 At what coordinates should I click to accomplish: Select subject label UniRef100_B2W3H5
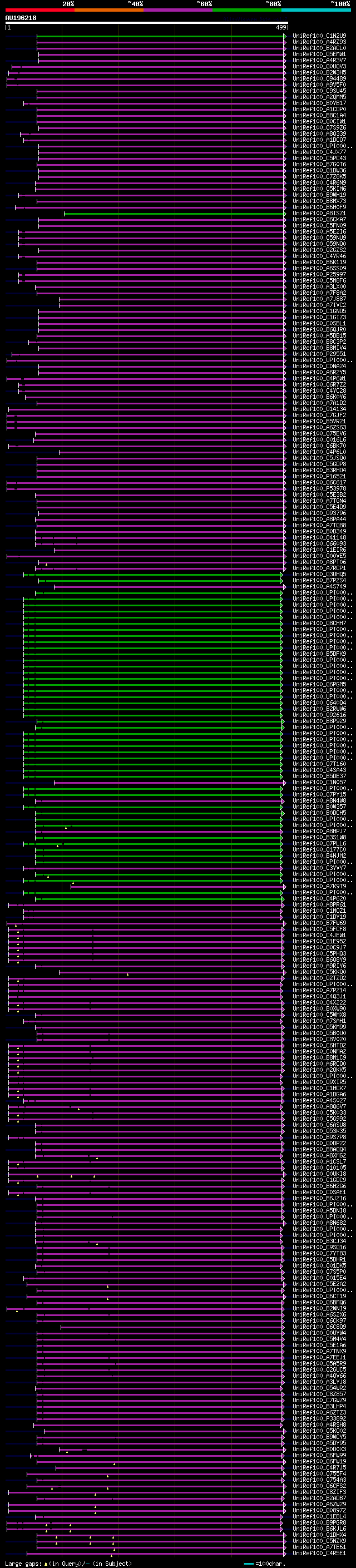coord(319,72)
